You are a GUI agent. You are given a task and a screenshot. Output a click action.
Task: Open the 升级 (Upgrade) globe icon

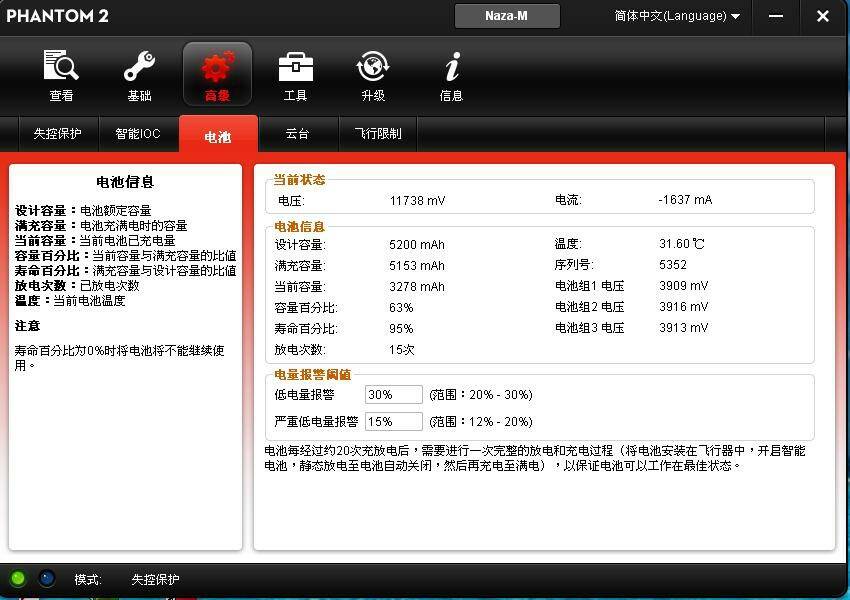[x=373, y=75]
